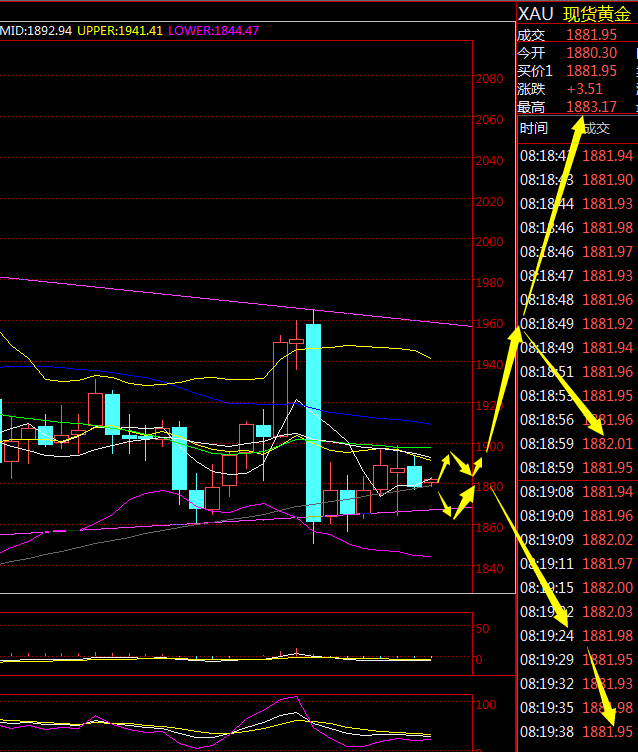Click the MID:1892.94 indicator label
The image size is (638, 752).
pos(36,31)
